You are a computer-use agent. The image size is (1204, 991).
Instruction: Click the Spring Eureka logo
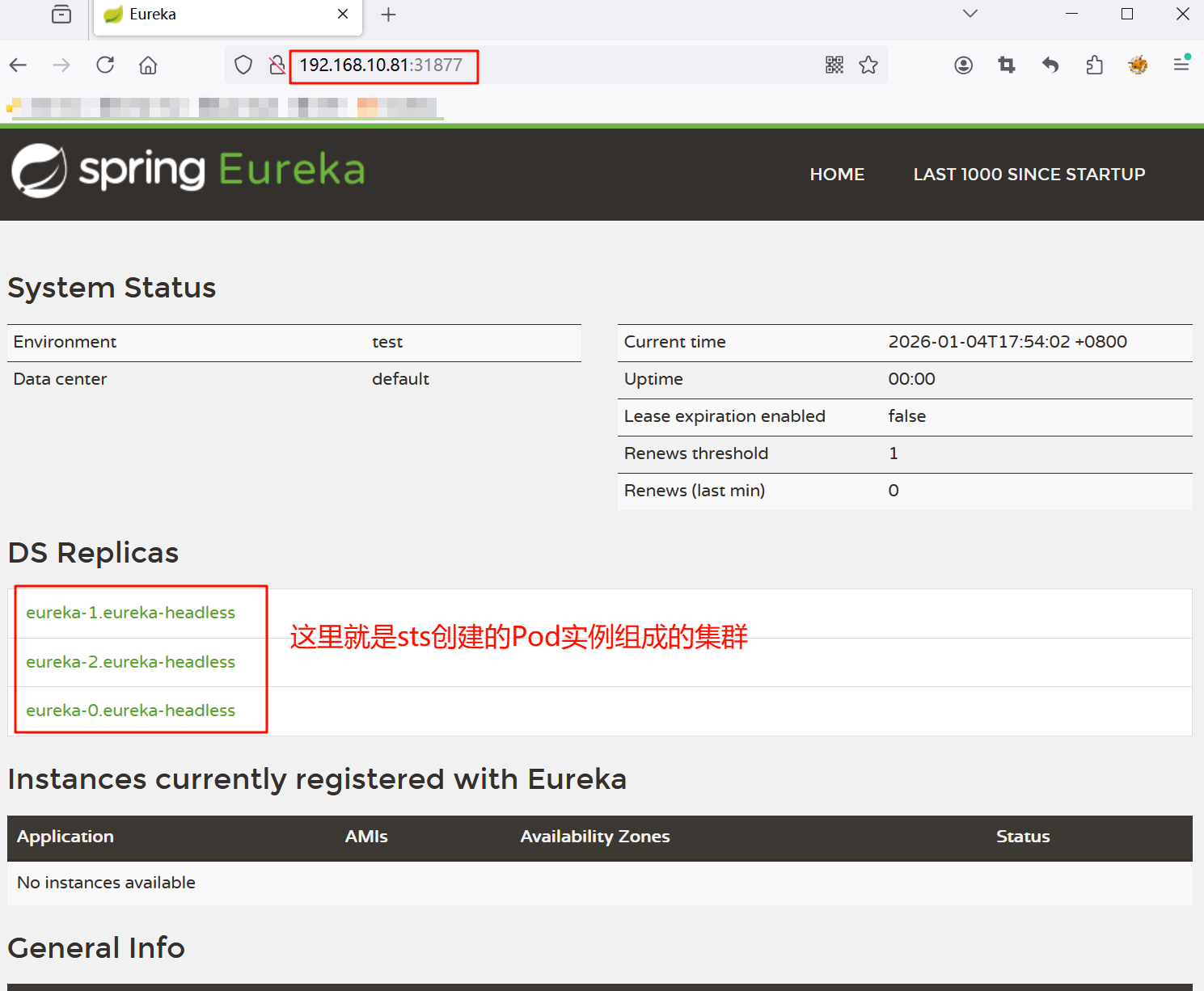coord(188,171)
